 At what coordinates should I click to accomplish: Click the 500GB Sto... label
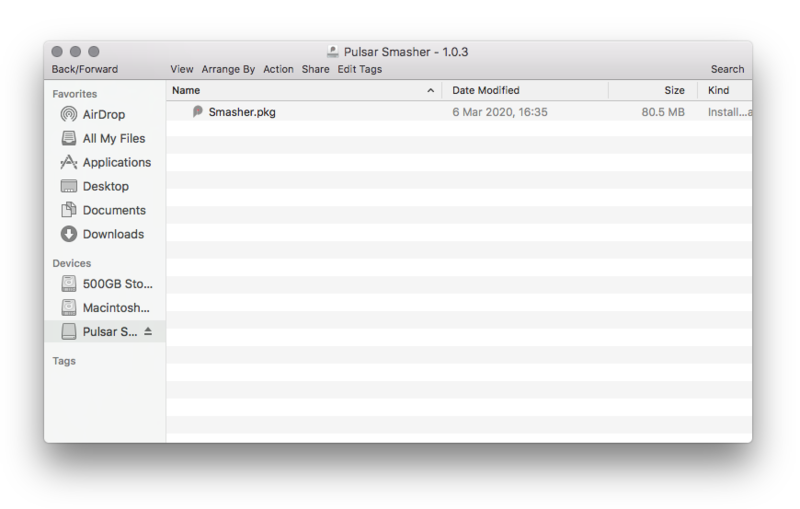(x=117, y=284)
